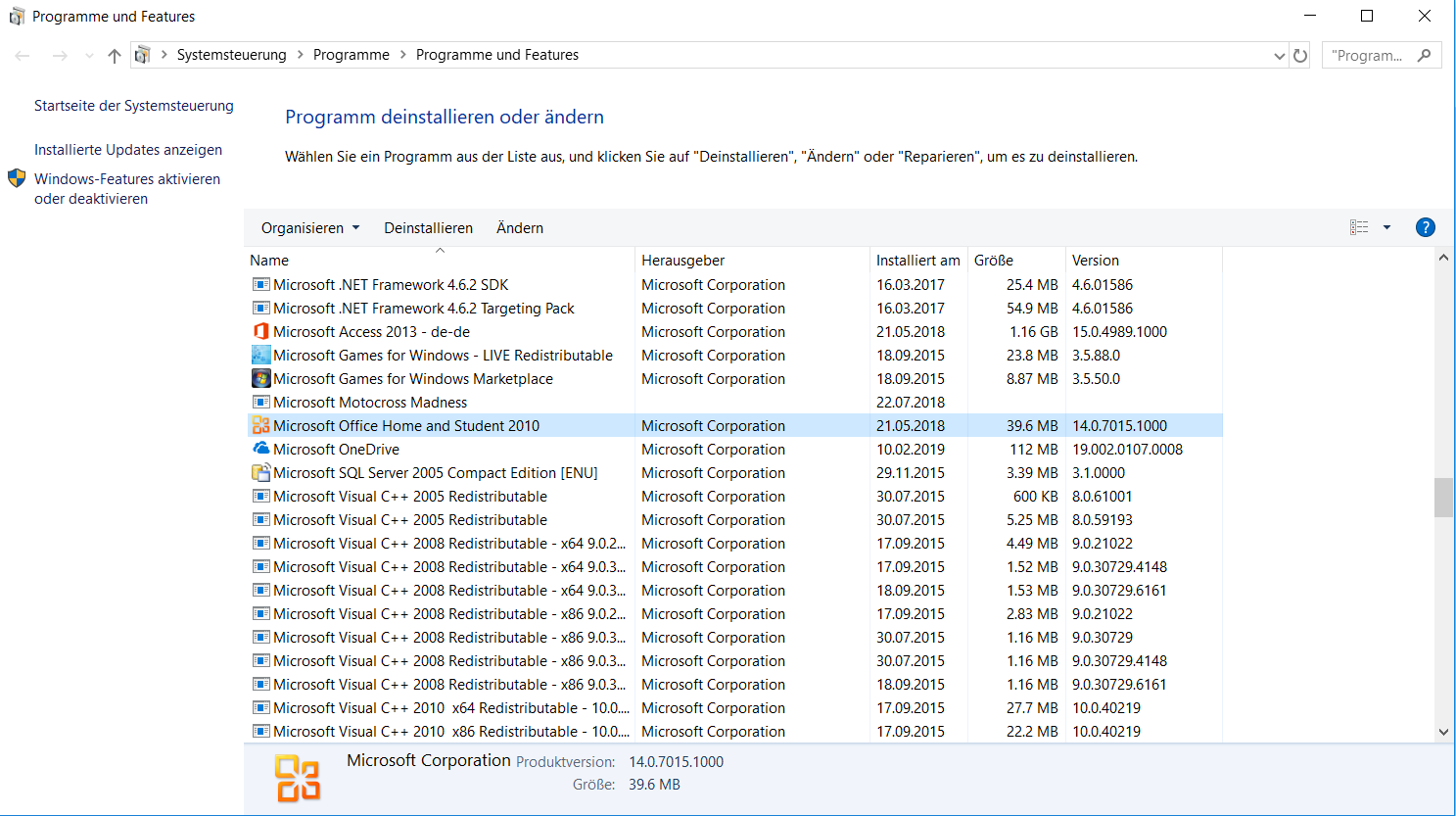The image size is (1456, 816).
Task: Click Ändern in the toolbar
Action: tap(520, 228)
